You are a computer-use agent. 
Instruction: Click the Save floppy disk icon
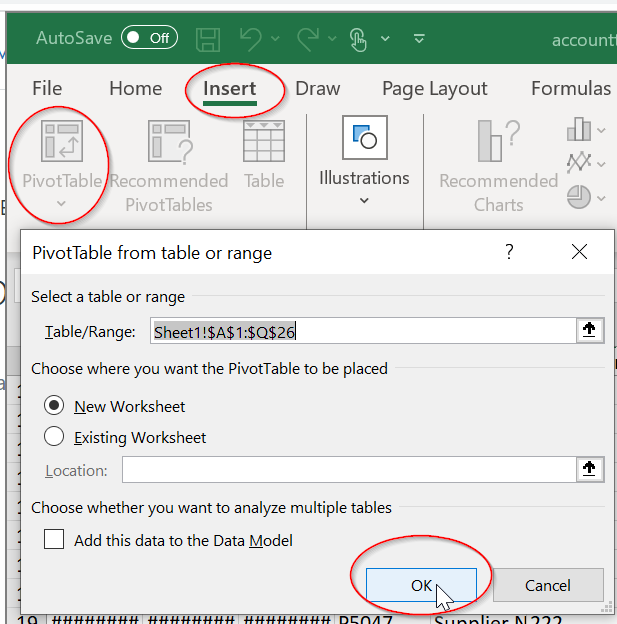tap(208, 39)
